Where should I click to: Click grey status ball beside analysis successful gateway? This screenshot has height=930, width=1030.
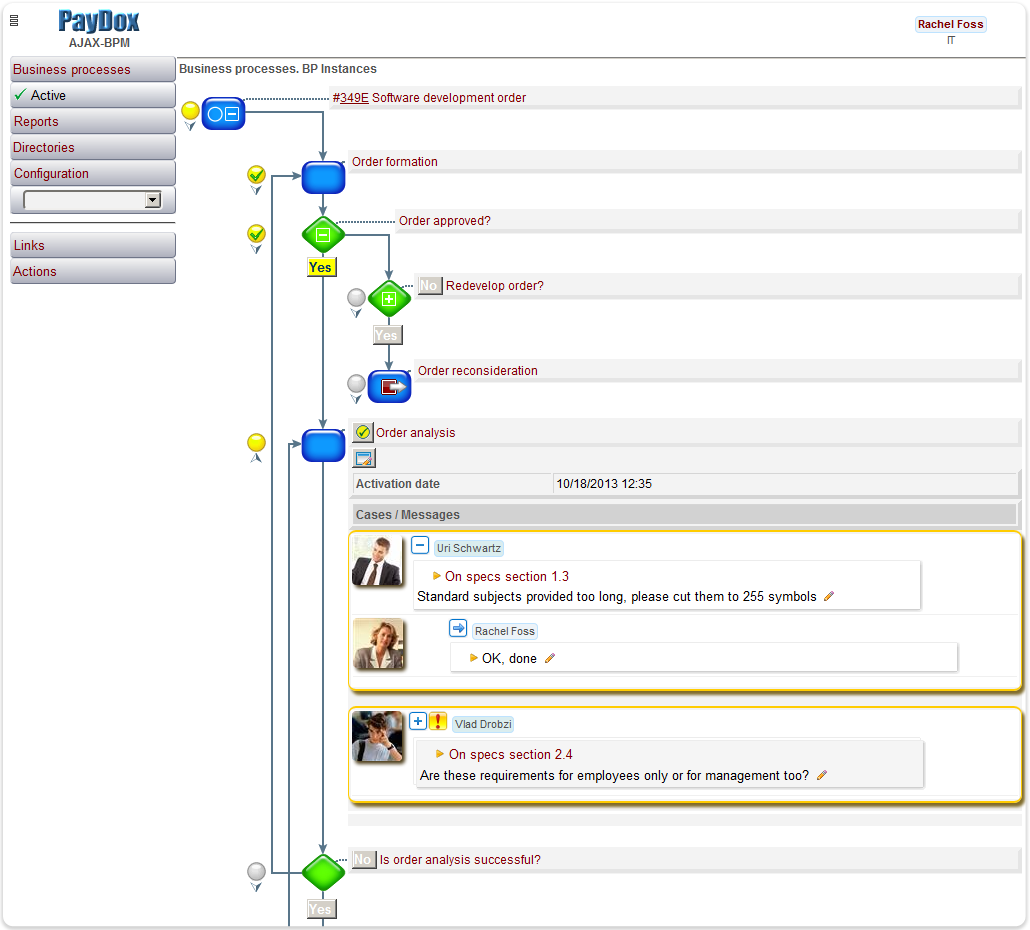tap(256, 871)
